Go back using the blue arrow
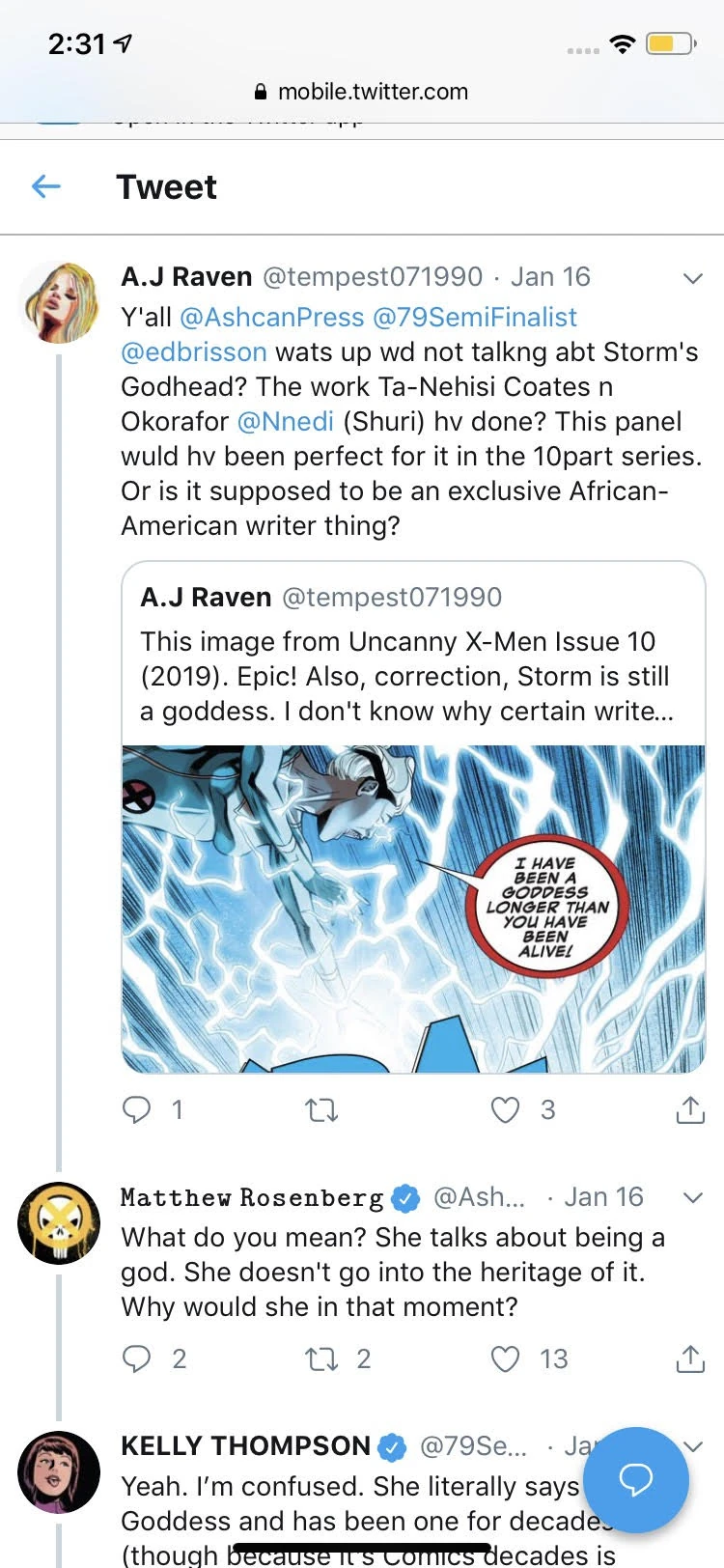 pos(46,186)
